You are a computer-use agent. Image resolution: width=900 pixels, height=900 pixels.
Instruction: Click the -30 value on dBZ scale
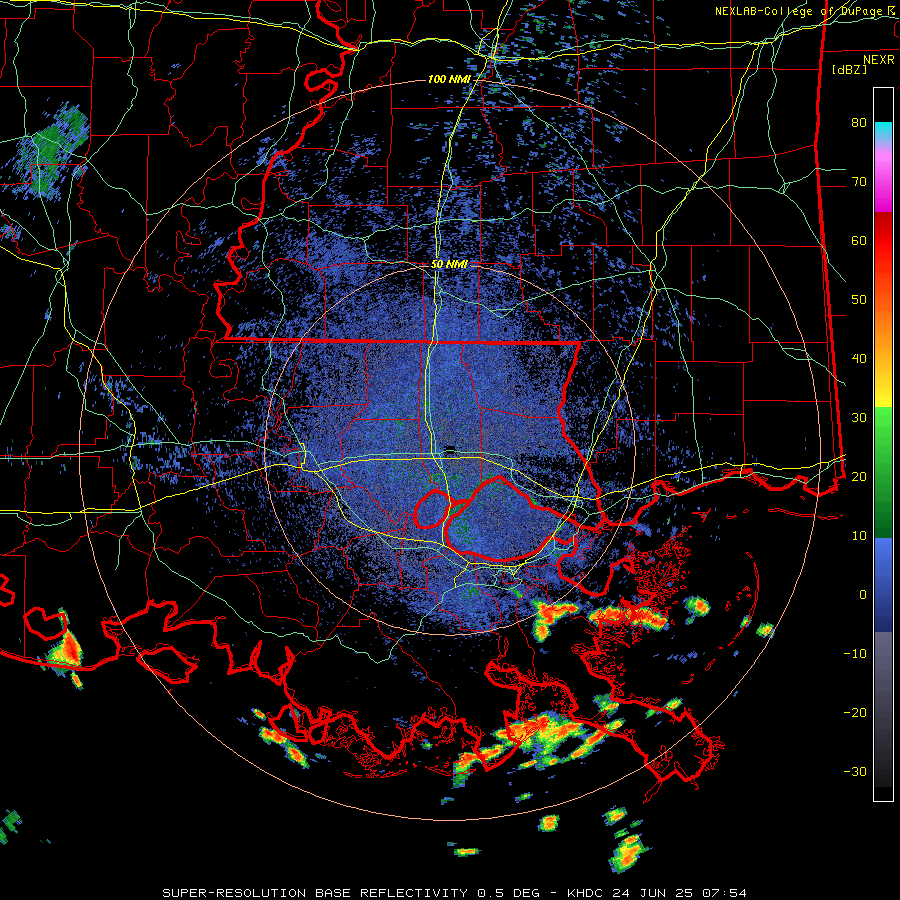coord(855,771)
